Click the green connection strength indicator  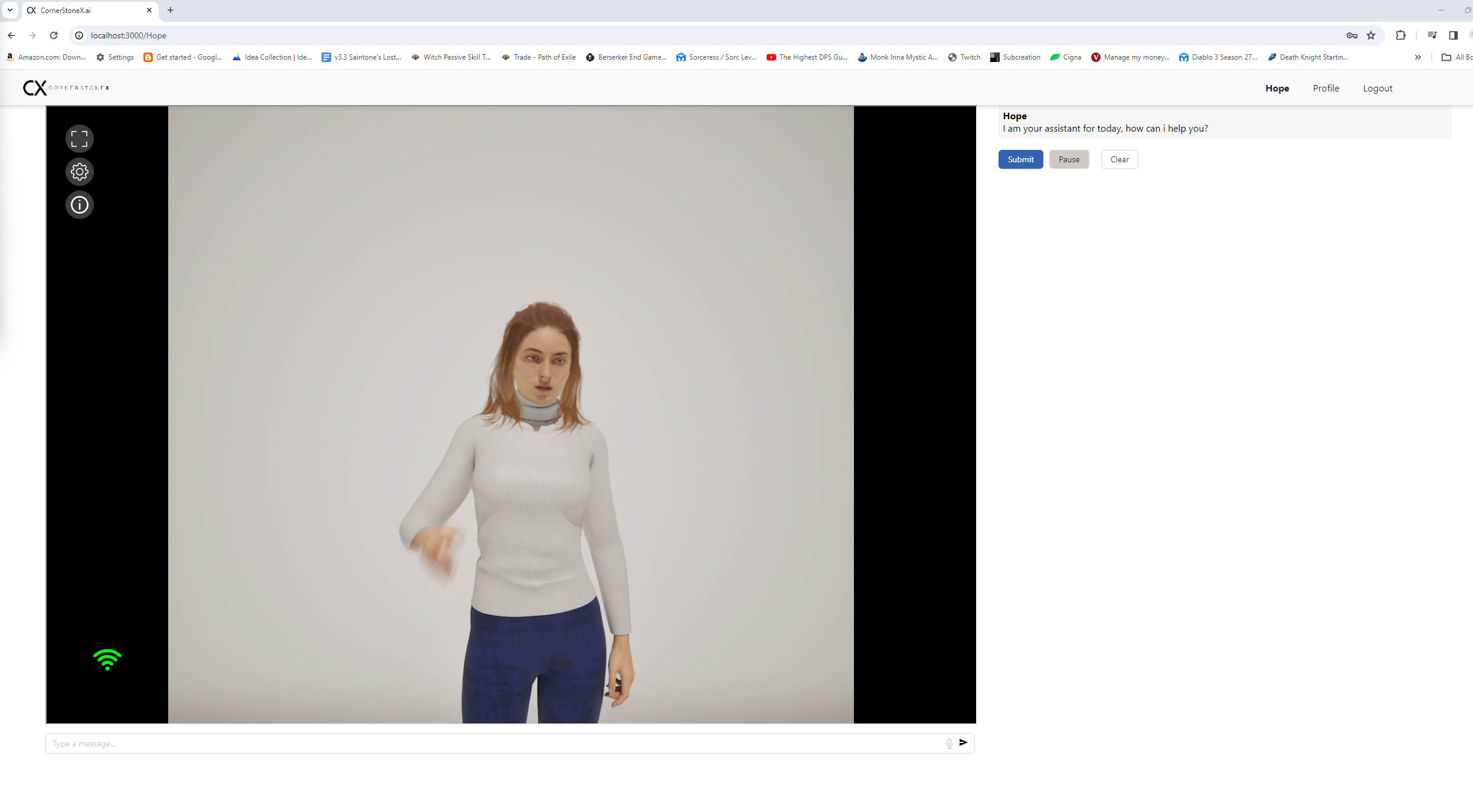coord(107,659)
